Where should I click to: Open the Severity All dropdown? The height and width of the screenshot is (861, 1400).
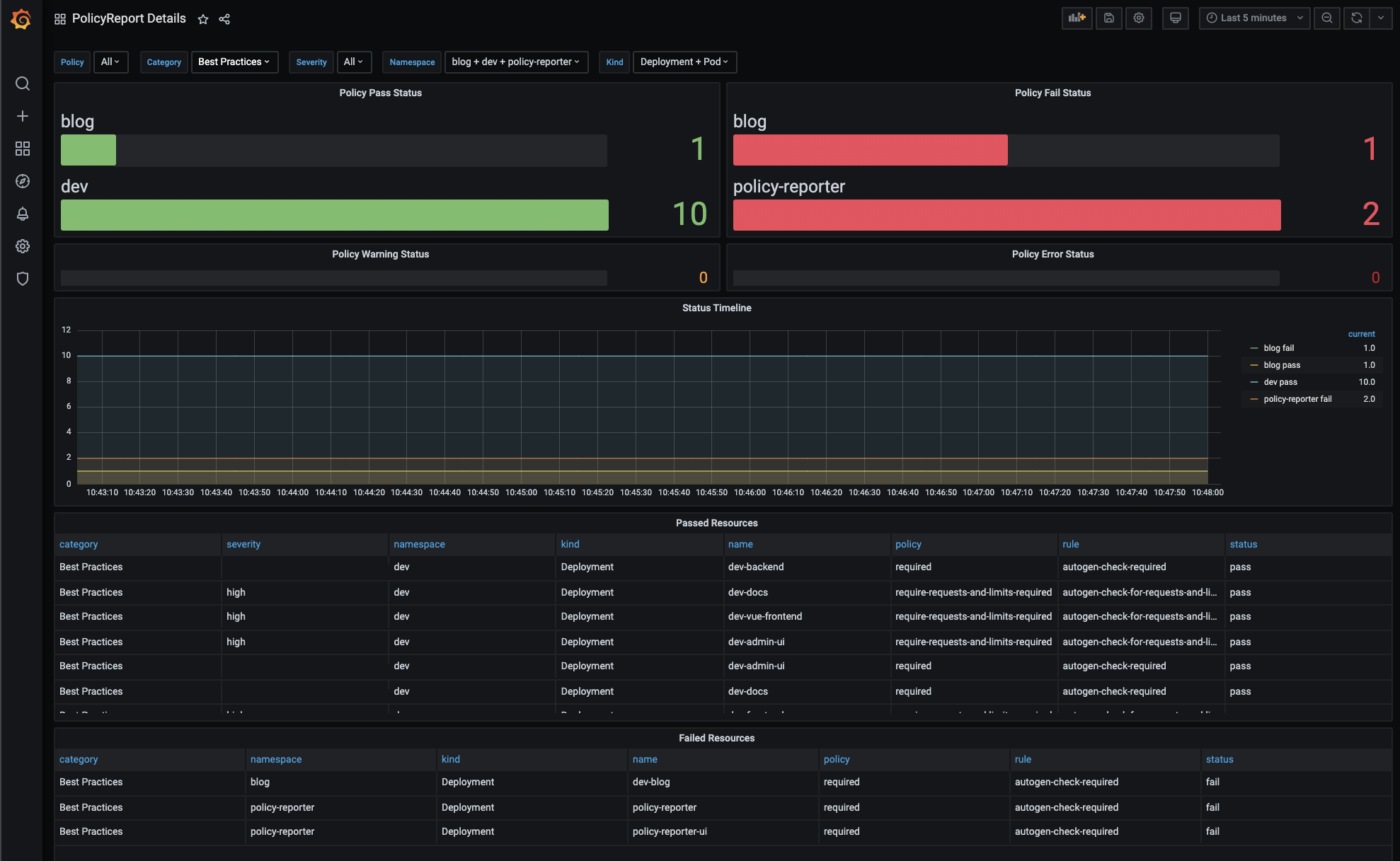point(354,62)
